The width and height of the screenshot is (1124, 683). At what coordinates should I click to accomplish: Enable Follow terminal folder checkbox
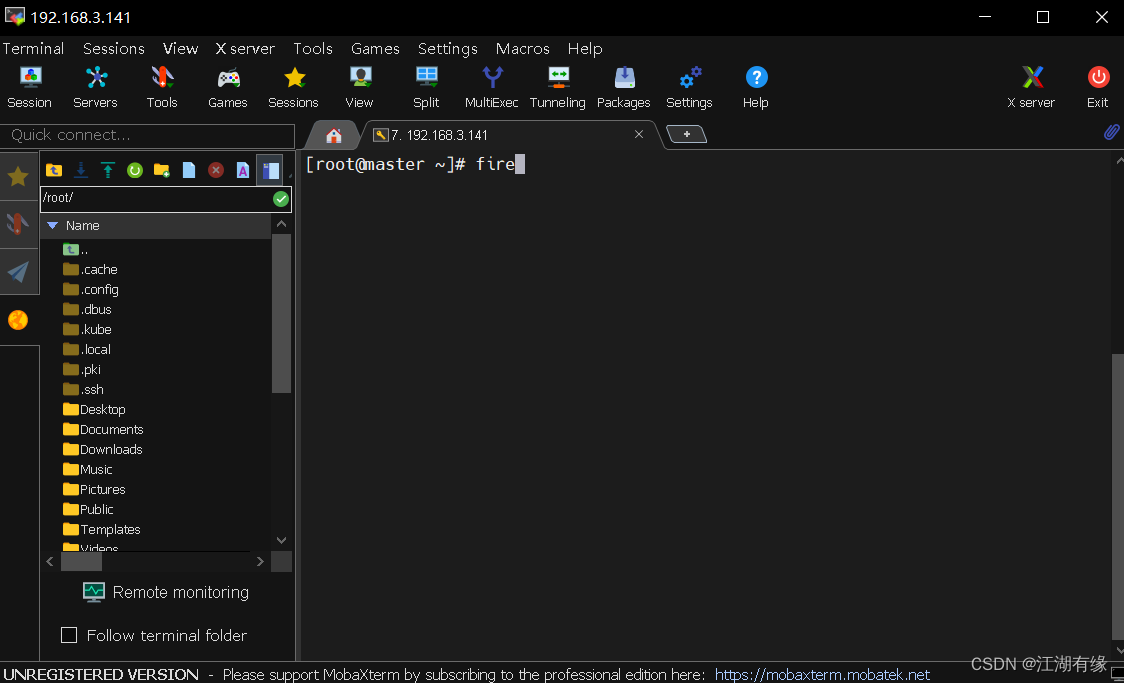[x=69, y=635]
